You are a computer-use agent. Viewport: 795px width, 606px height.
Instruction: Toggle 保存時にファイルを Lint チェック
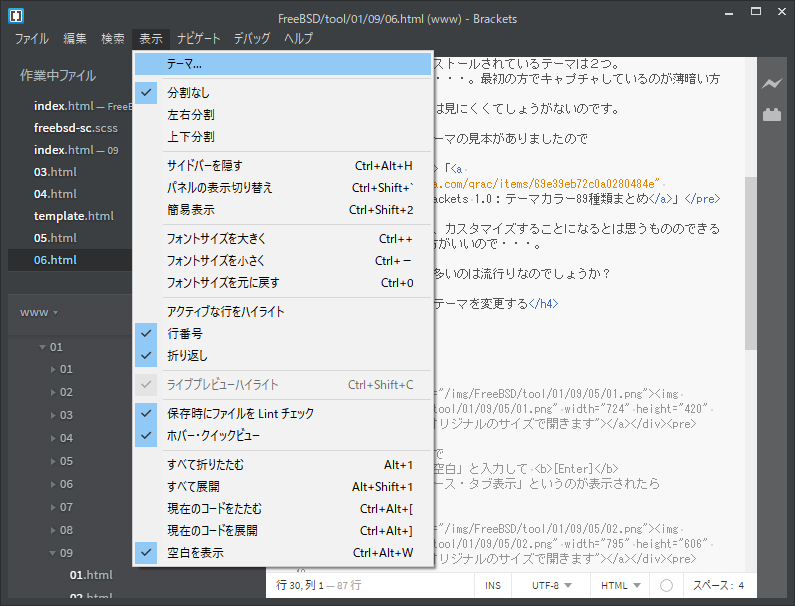tap(283, 413)
